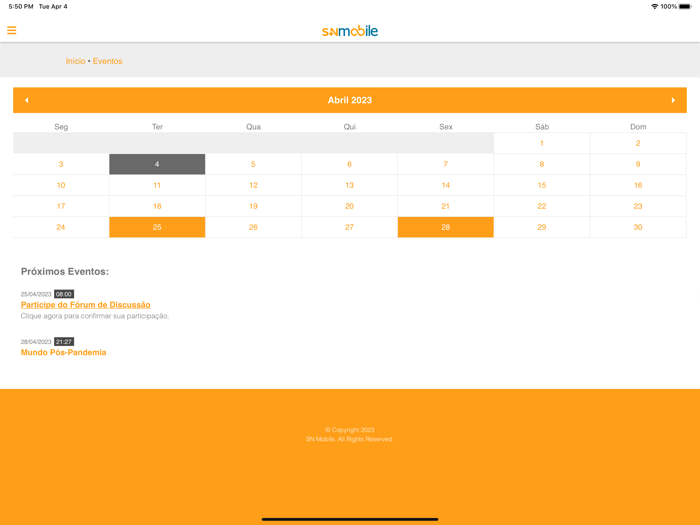The height and width of the screenshot is (525, 700).
Task: Open the Início breadcrumb link
Action: [x=75, y=61]
